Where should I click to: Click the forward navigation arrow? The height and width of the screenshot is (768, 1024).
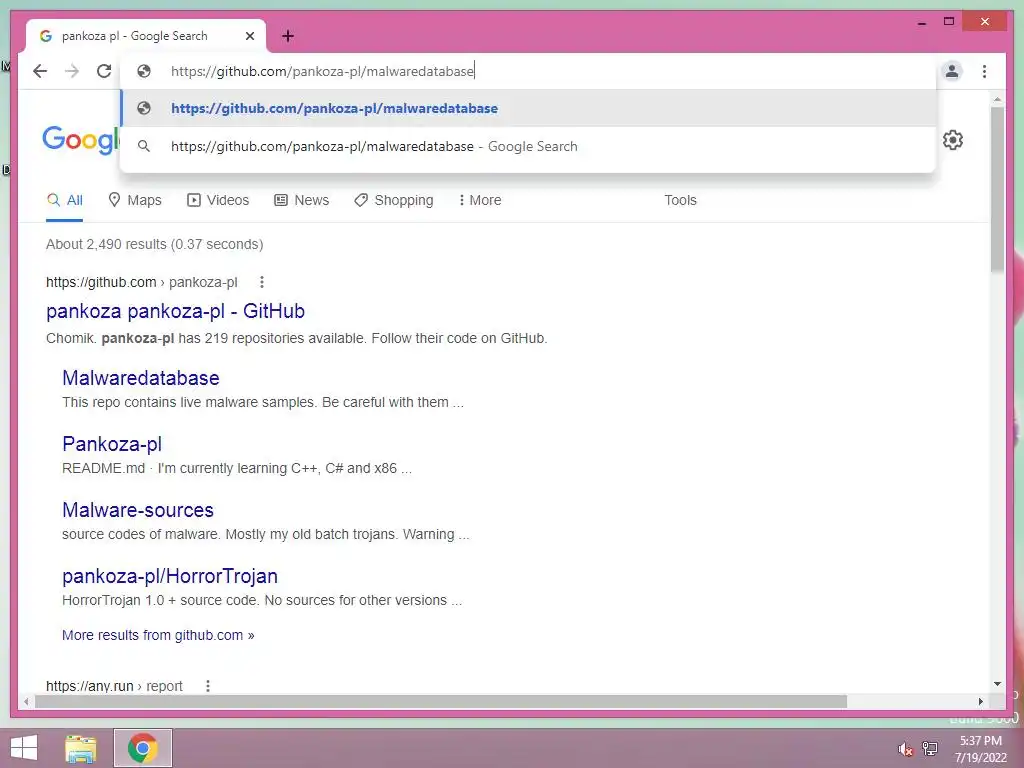click(72, 71)
